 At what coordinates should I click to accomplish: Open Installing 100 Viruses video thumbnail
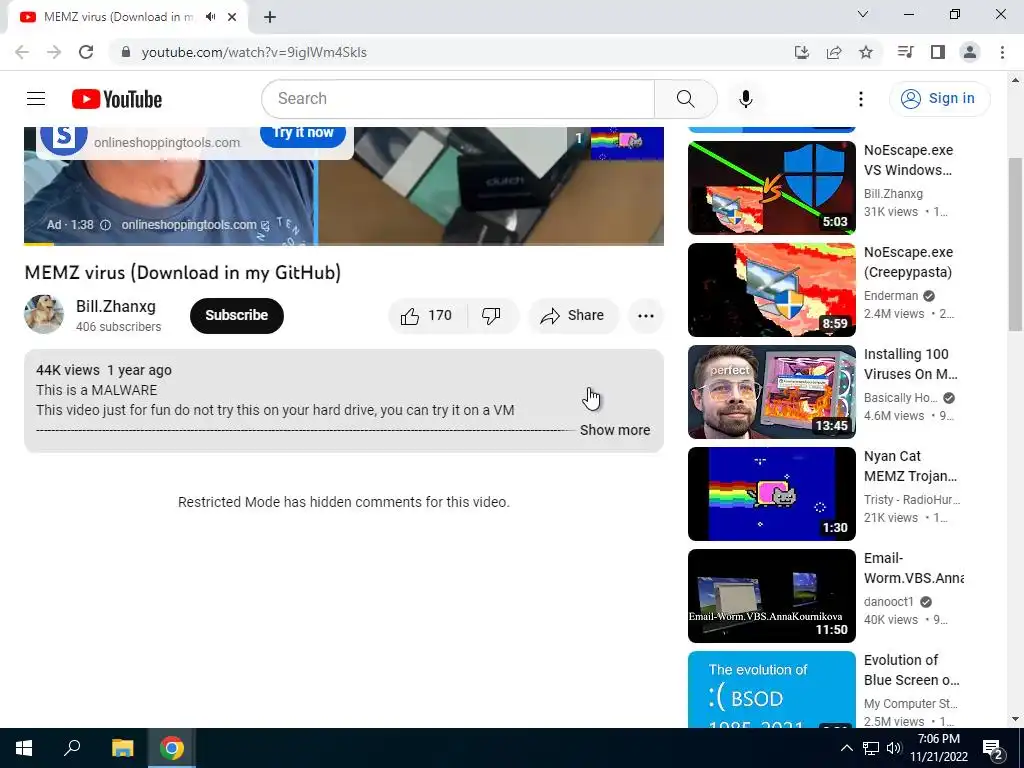point(771,392)
